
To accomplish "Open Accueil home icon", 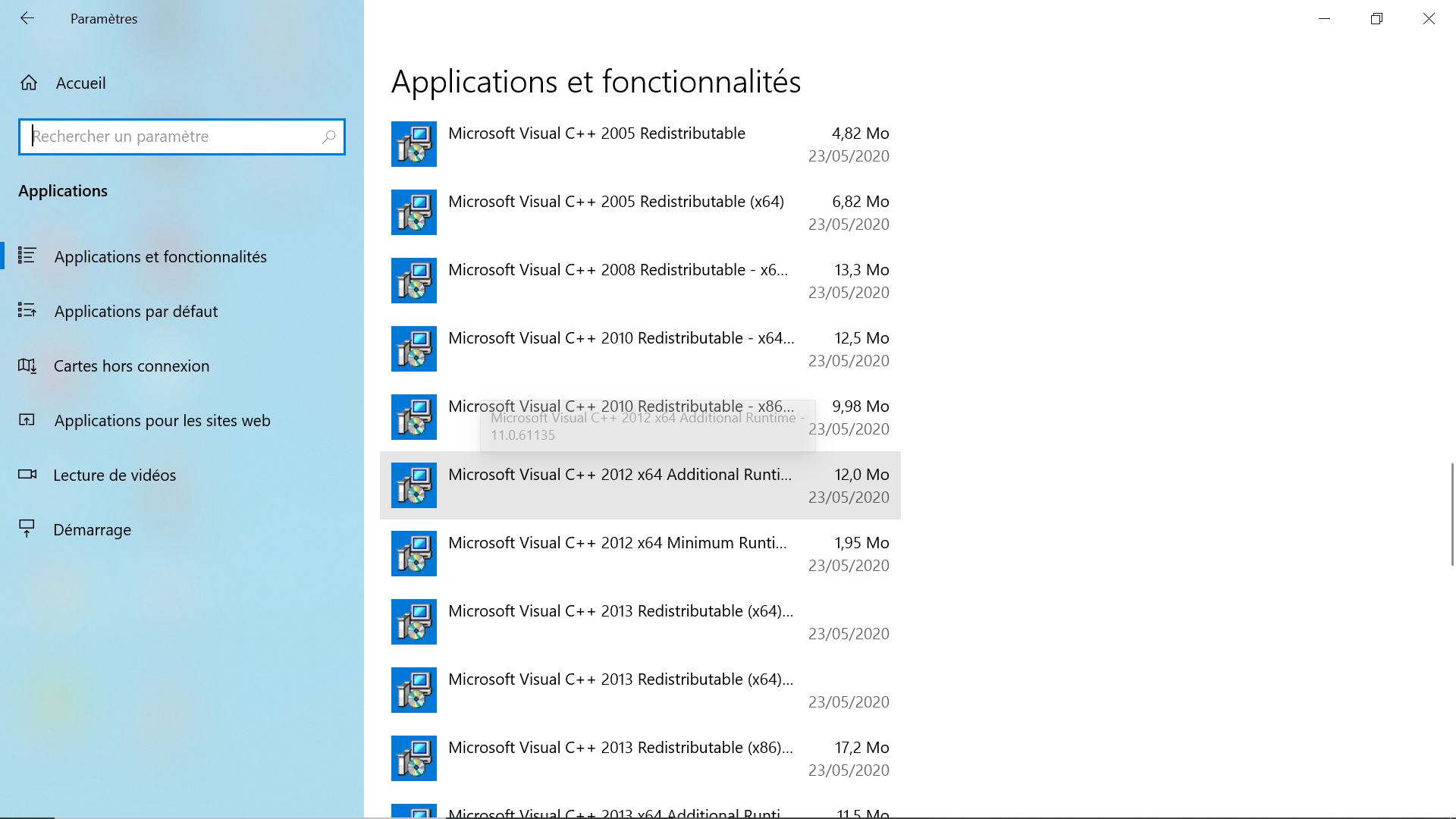I will pyautogui.click(x=29, y=83).
